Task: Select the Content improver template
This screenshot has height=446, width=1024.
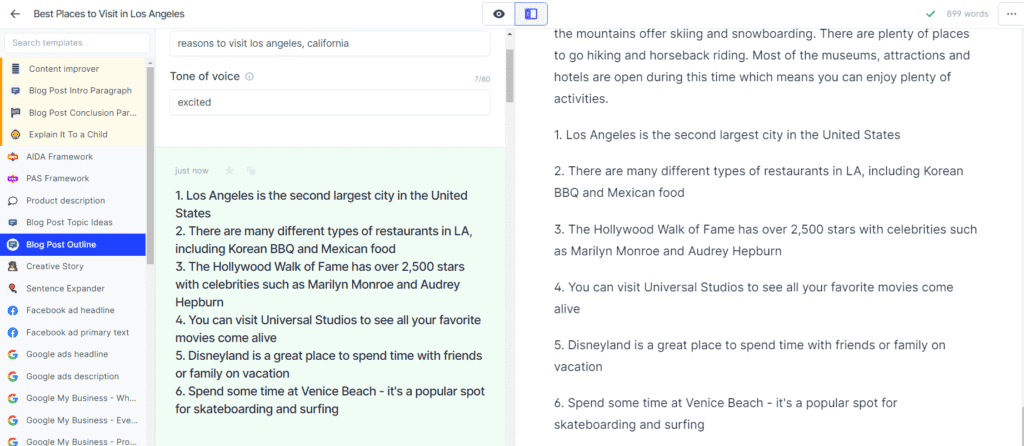Action: click(73, 69)
